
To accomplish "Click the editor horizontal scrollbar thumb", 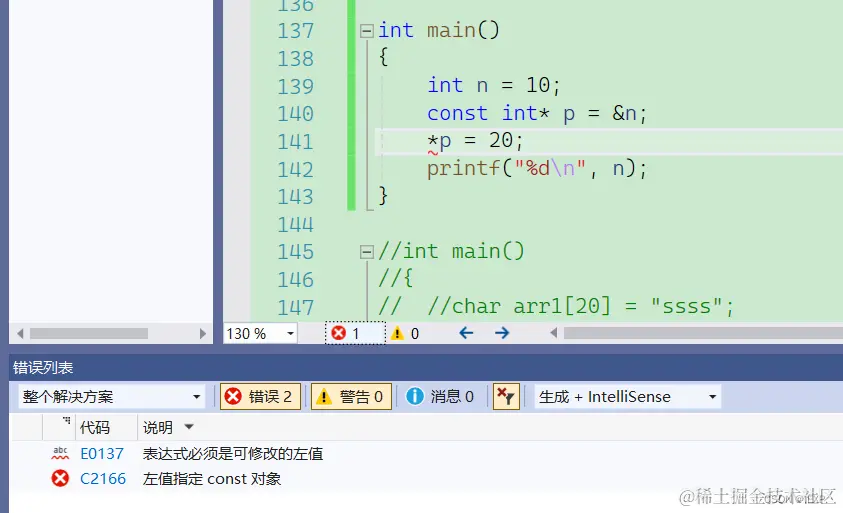I will tap(703, 333).
